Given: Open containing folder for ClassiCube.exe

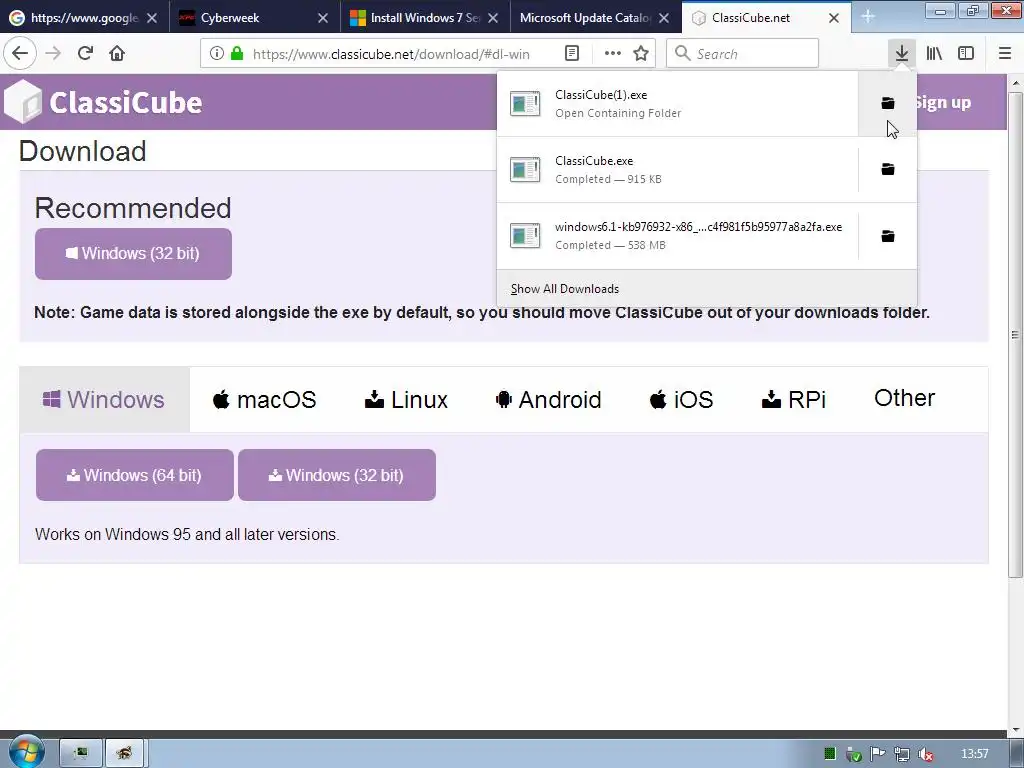Looking at the screenshot, I should tap(888, 170).
